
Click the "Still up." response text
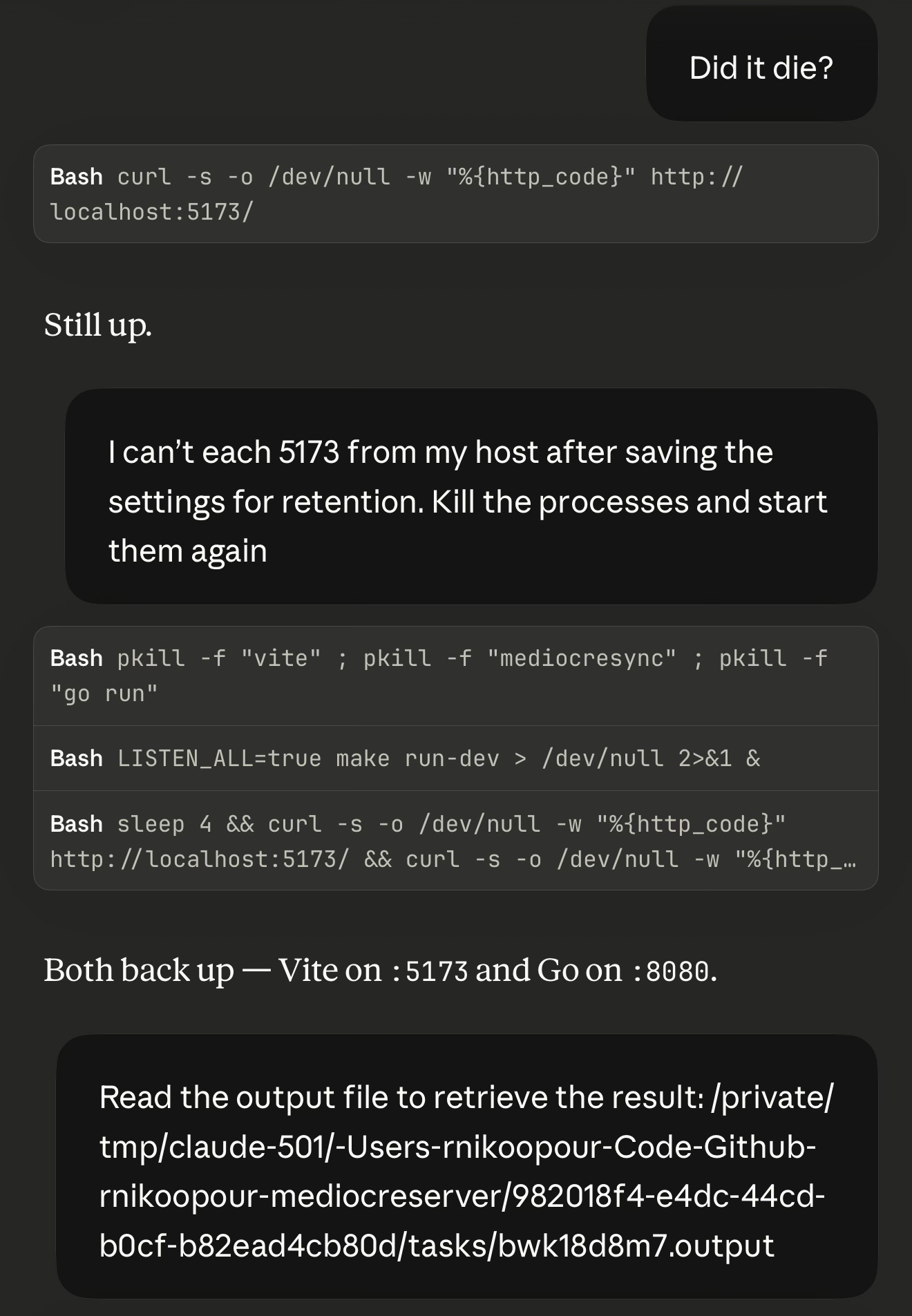pyautogui.click(x=97, y=325)
